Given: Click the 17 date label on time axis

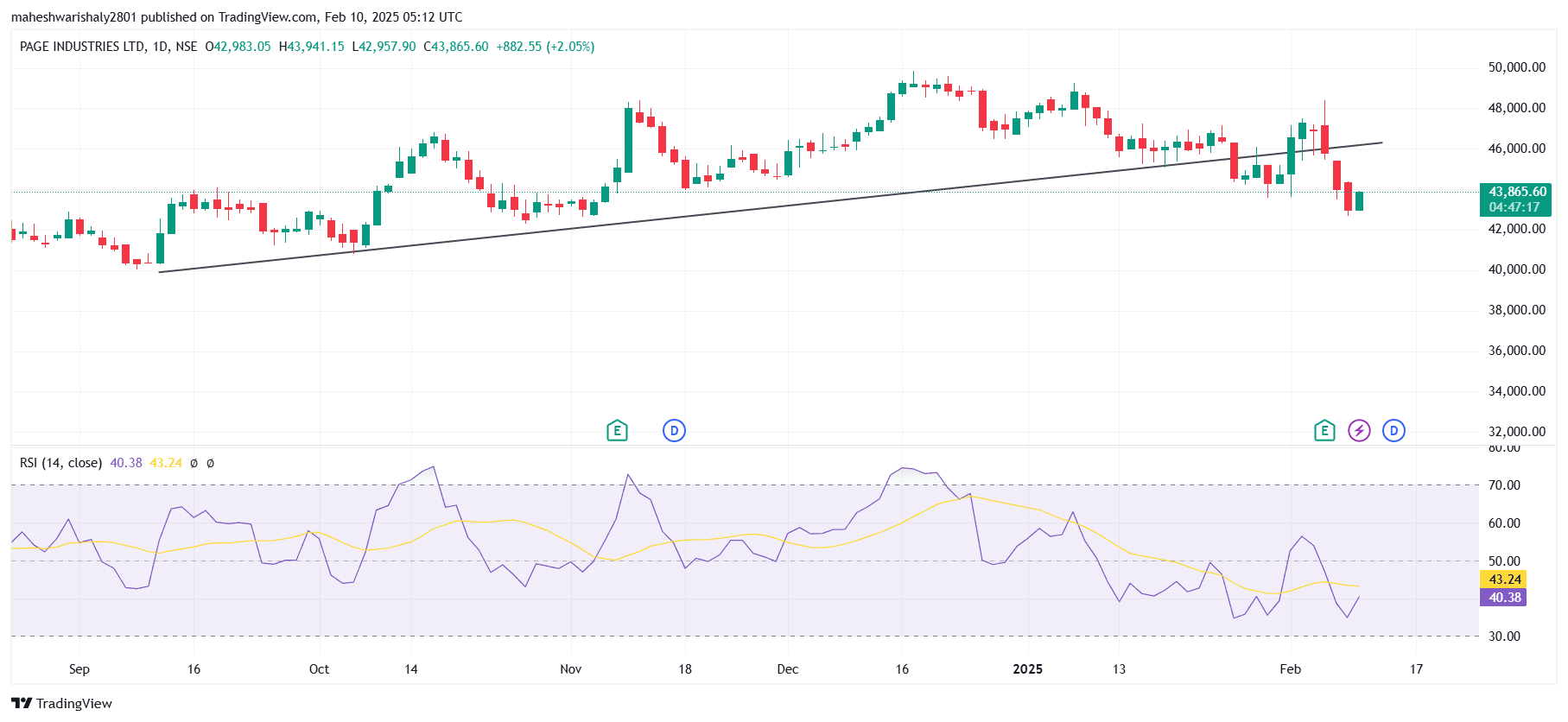Looking at the screenshot, I should coord(1417,669).
